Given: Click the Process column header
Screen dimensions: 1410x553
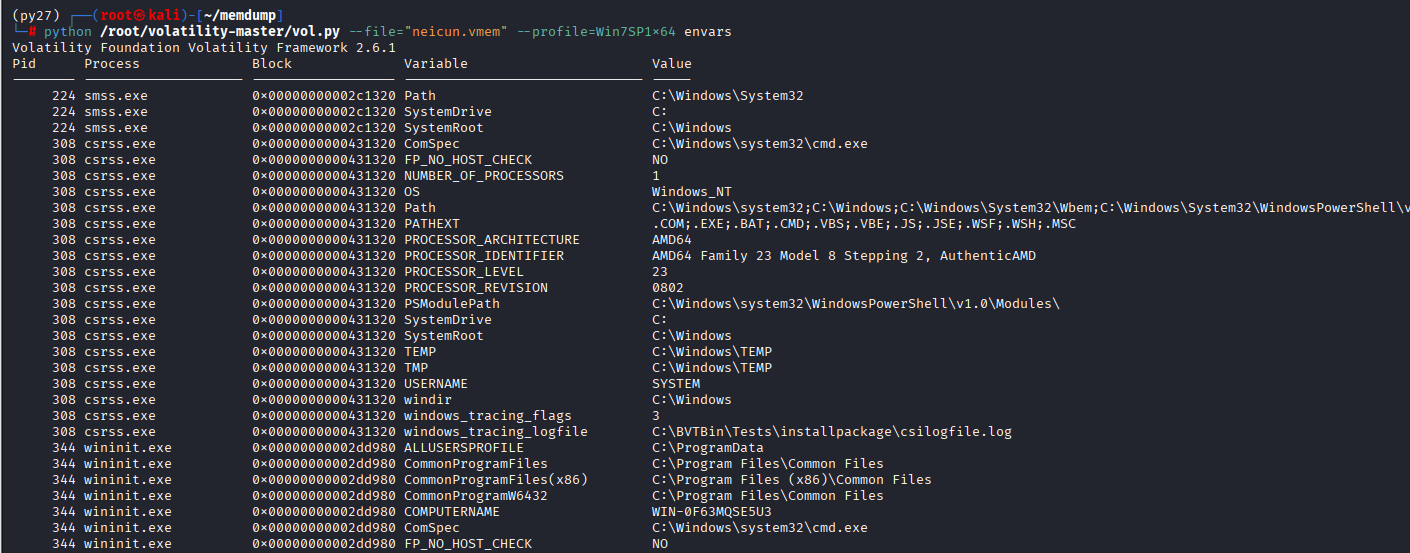Looking at the screenshot, I should coord(112,64).
